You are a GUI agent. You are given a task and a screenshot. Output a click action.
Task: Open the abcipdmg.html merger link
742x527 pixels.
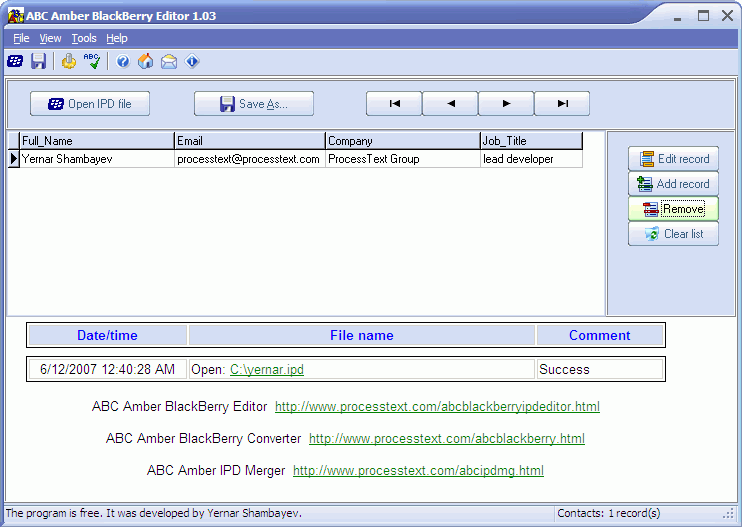click(x=418, y=471)
